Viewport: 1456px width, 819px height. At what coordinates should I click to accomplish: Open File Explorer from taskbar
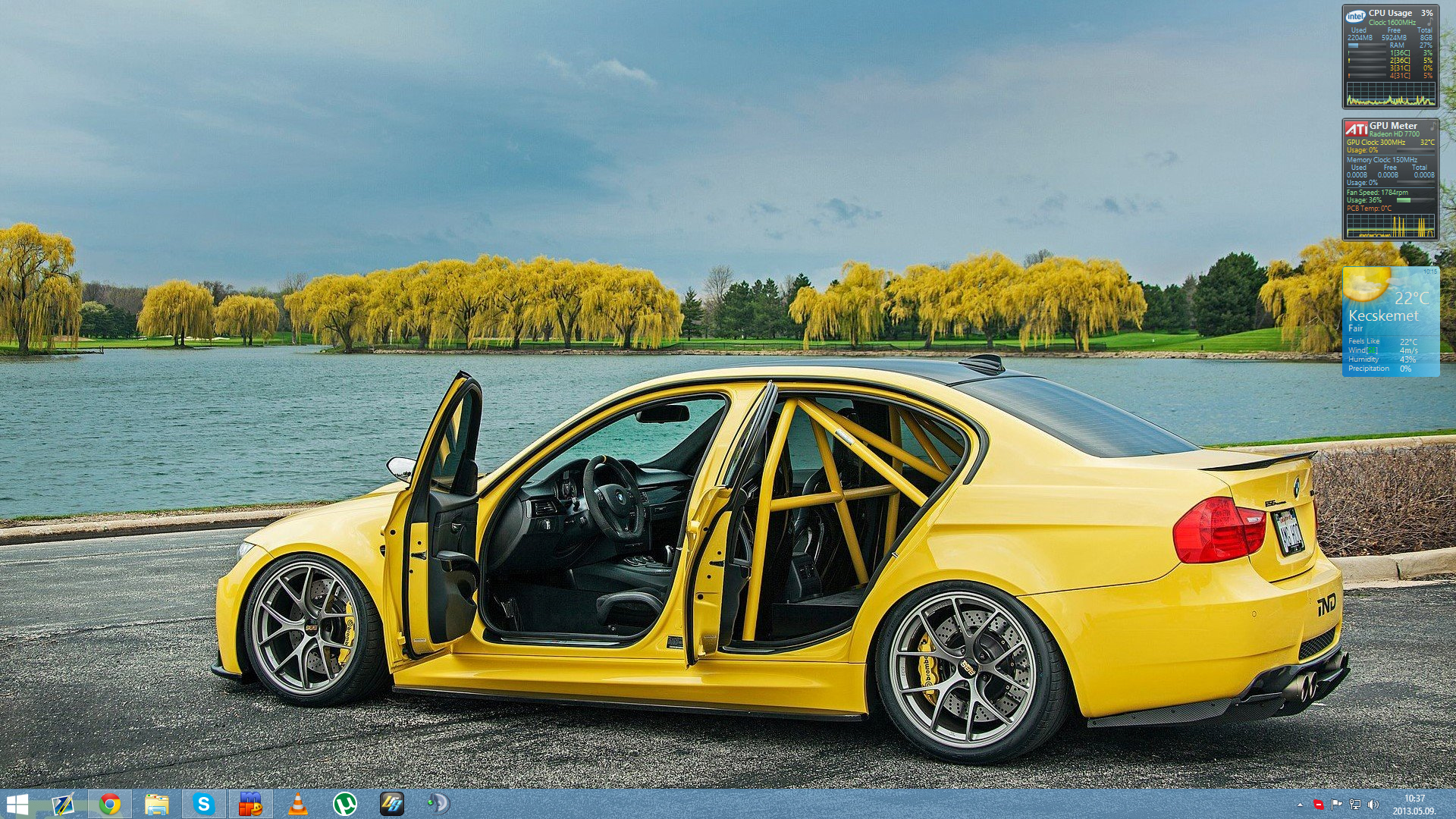click(157, 804)
